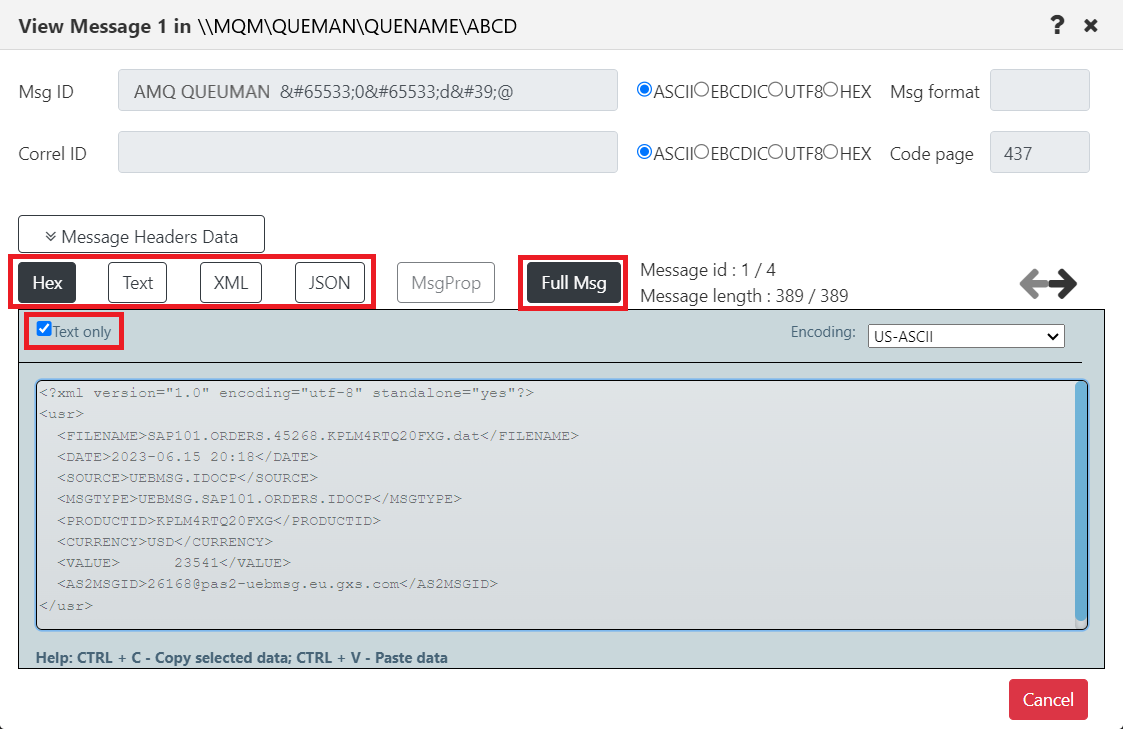Click in the Msg ID field
1123x729 pixels.
[367, 90]
